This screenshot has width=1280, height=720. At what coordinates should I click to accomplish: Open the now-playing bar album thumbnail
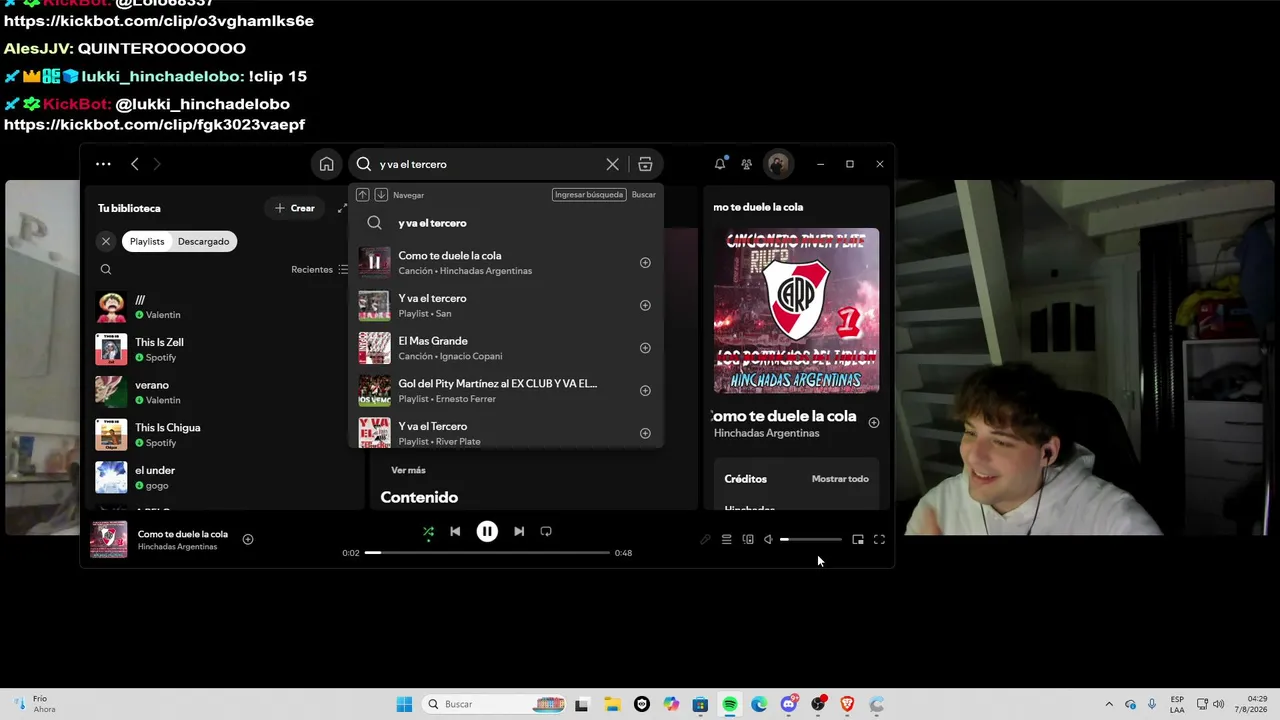[109, 540]
